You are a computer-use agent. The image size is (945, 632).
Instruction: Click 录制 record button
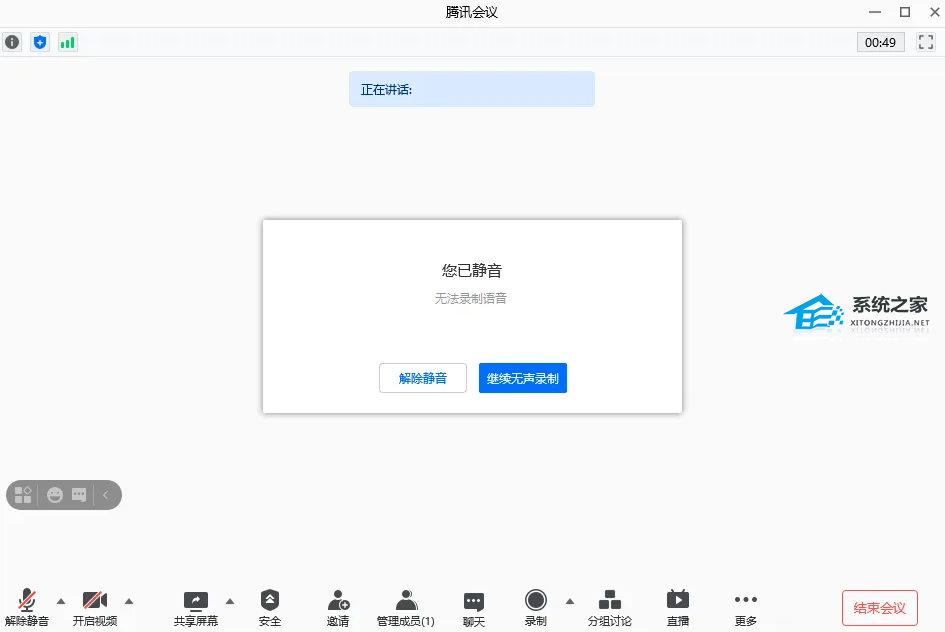pyautogui.click(x=535, y=608)
